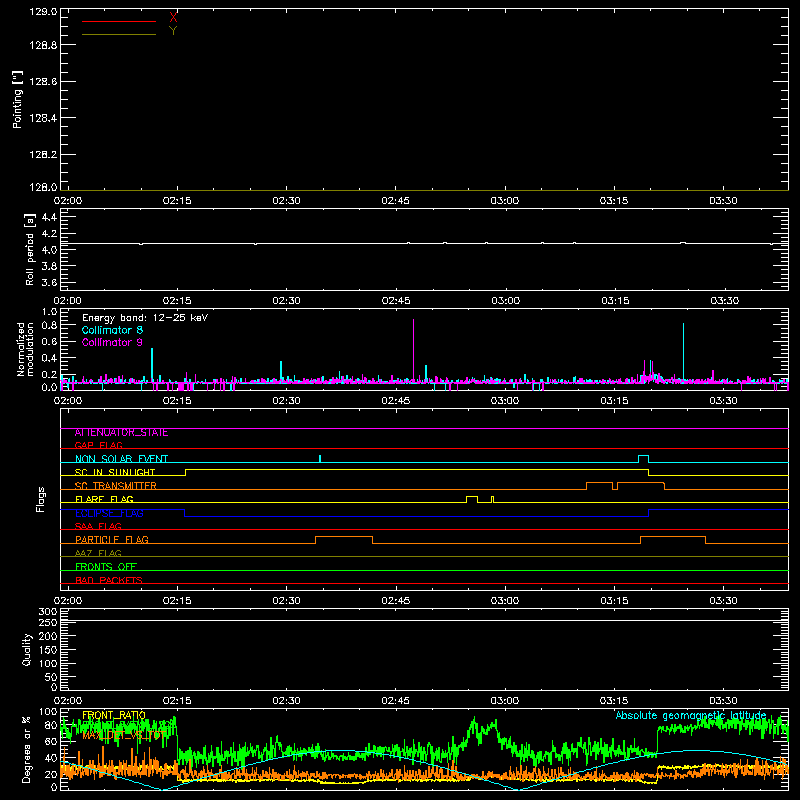Click 02:45 label under the Pointing plot

395,201
